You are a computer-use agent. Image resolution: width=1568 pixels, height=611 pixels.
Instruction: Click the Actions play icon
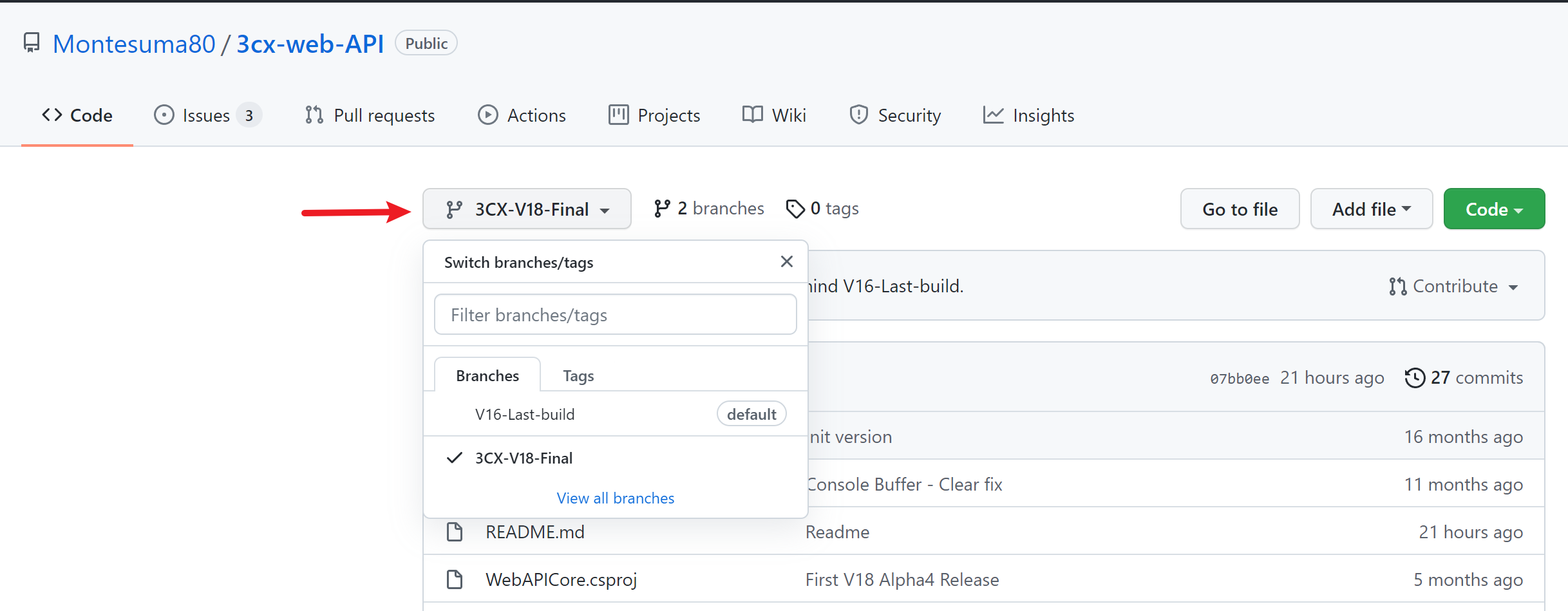pyautogui.click(x=488, y=115)
